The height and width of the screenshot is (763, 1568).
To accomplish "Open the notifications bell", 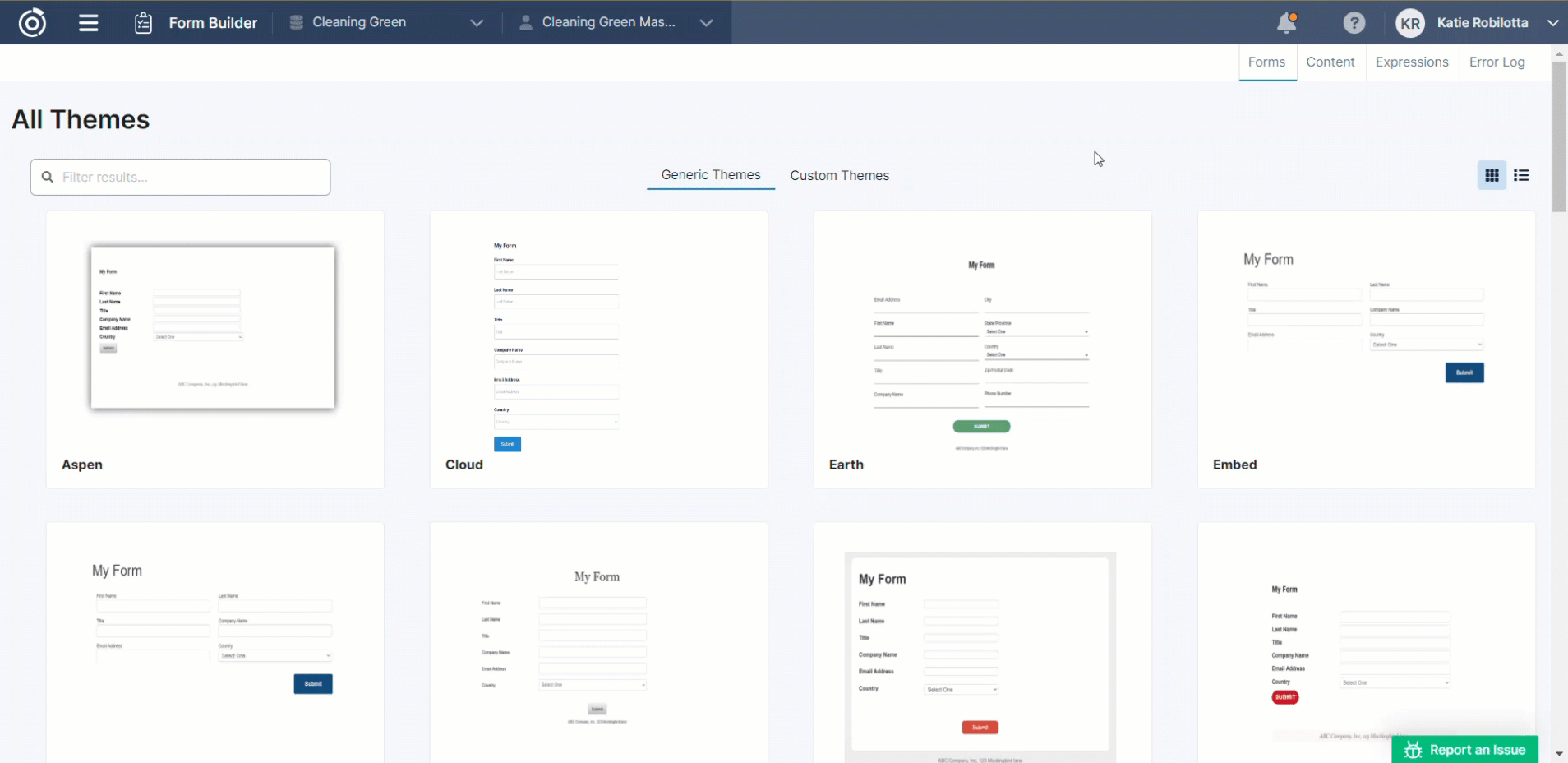I will (1286, 23).
